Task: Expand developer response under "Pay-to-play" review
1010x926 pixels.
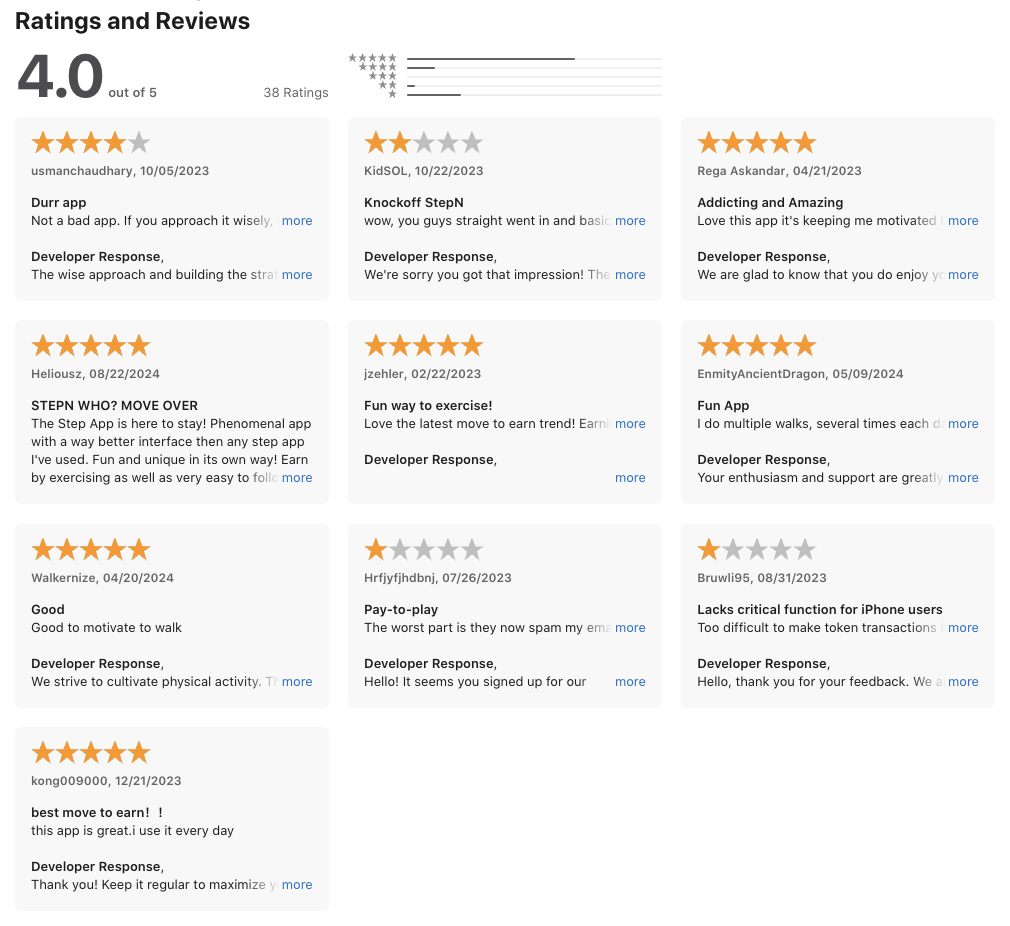Action: click(630, 682)
